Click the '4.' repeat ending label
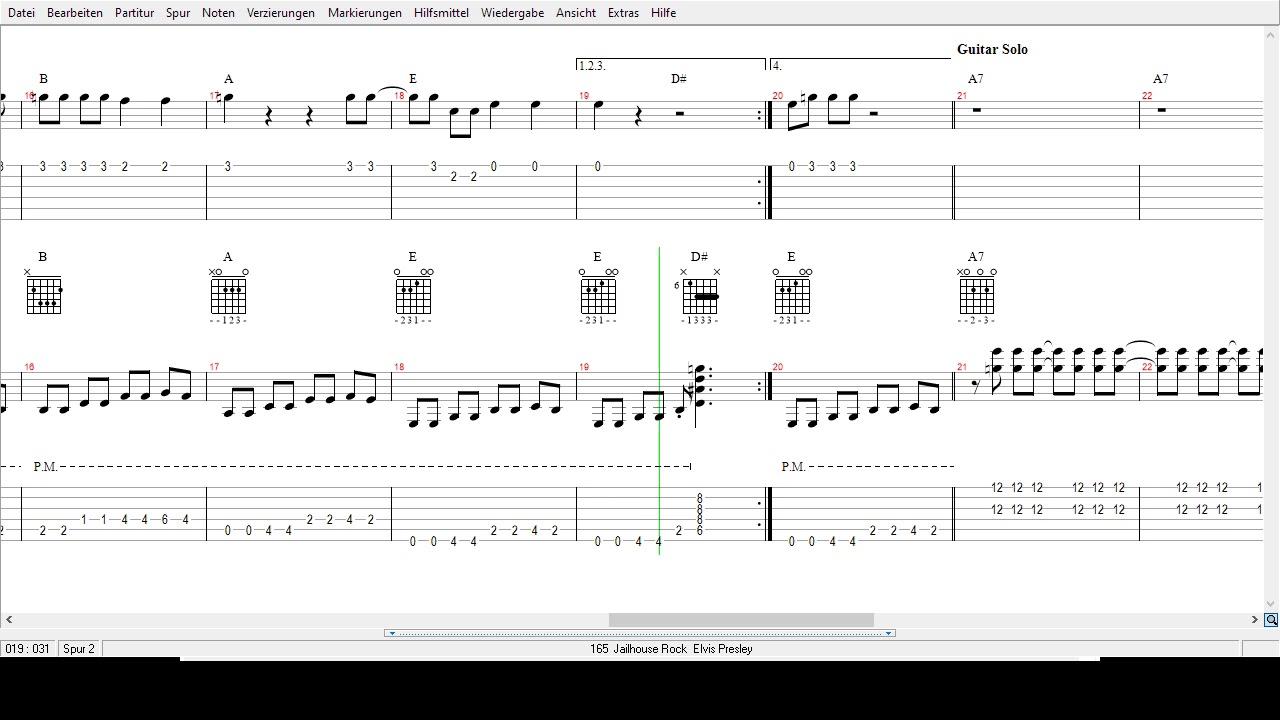The width and height of the screenshot is (1280, 720). 777,66
